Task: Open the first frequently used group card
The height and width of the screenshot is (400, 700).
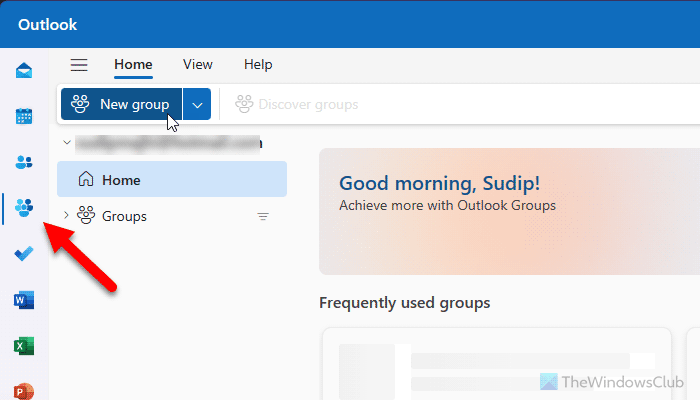Action: [x=496, y=364]
